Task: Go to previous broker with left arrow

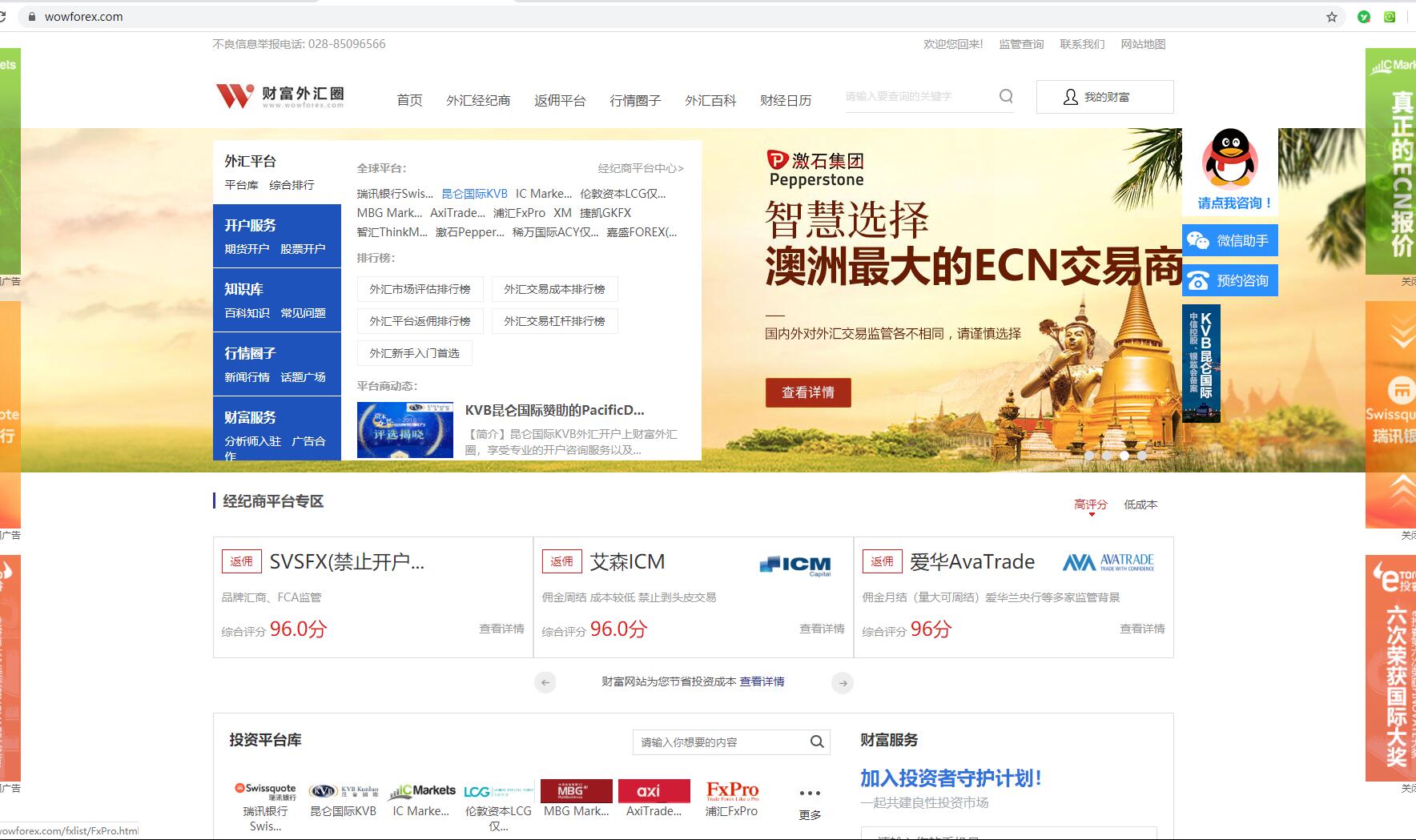Action: tap(545, 683)
